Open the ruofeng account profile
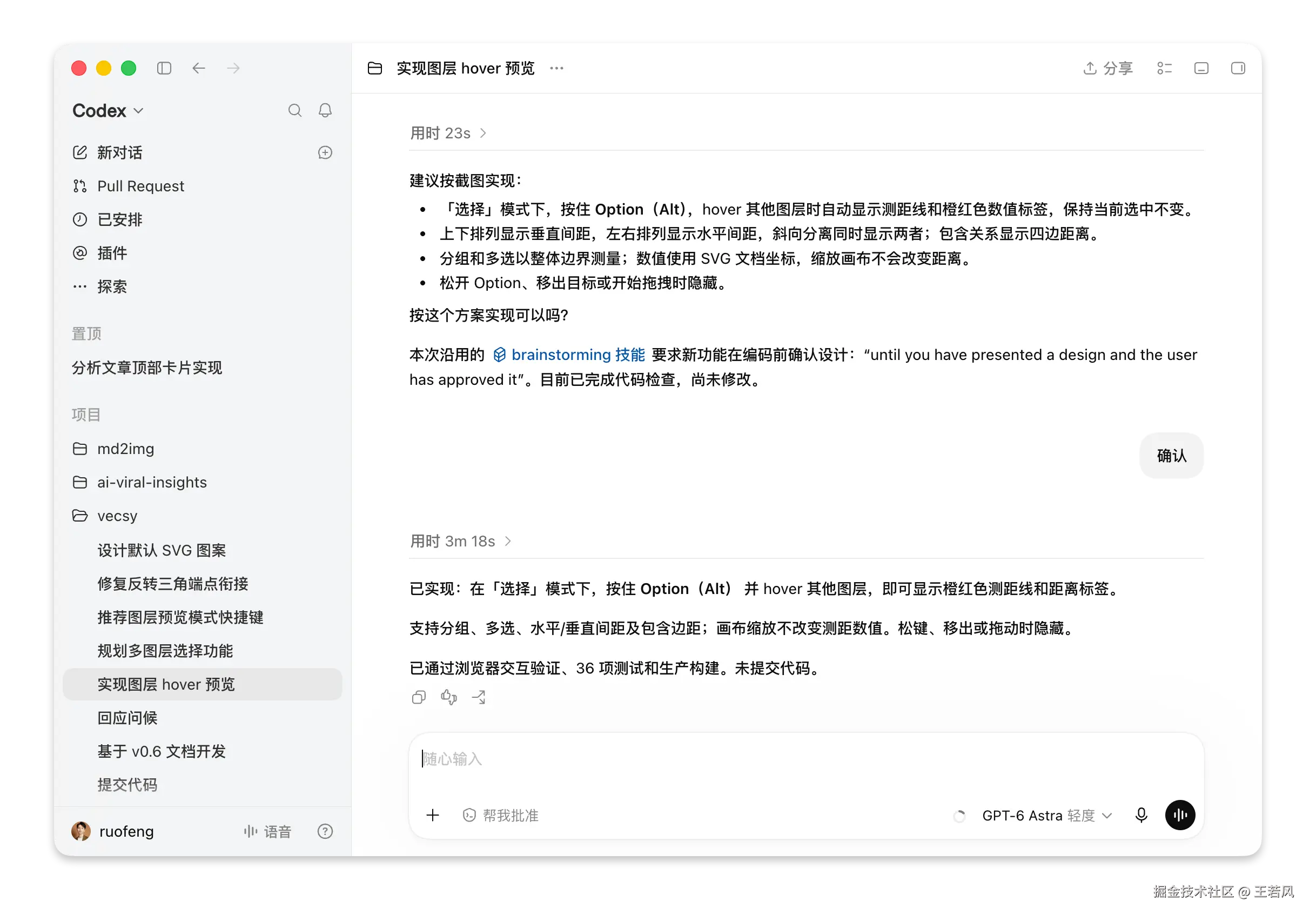 pos(113,831)
